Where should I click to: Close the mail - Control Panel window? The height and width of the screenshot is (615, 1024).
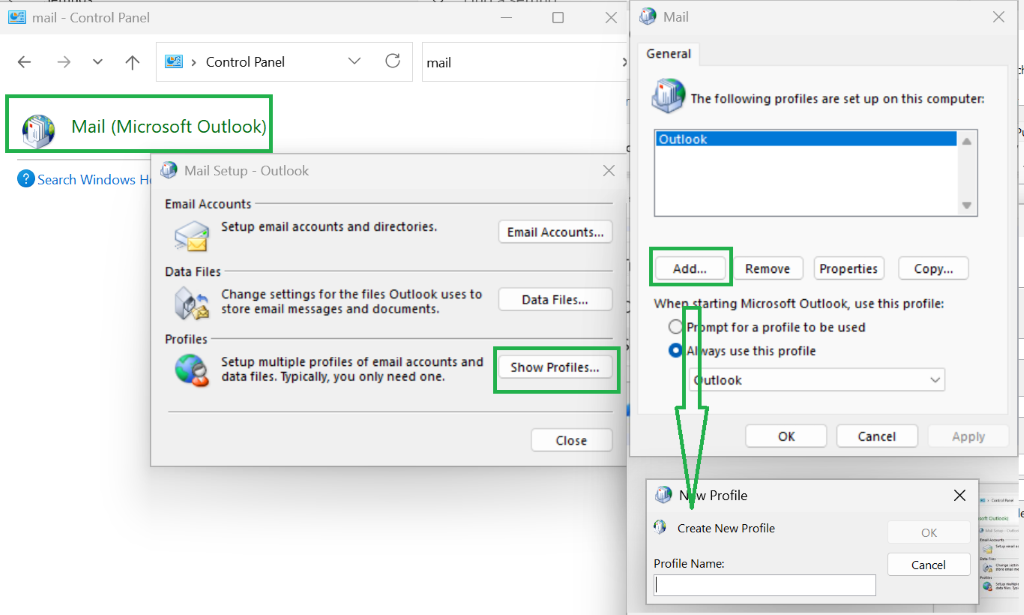pos(611,18)
